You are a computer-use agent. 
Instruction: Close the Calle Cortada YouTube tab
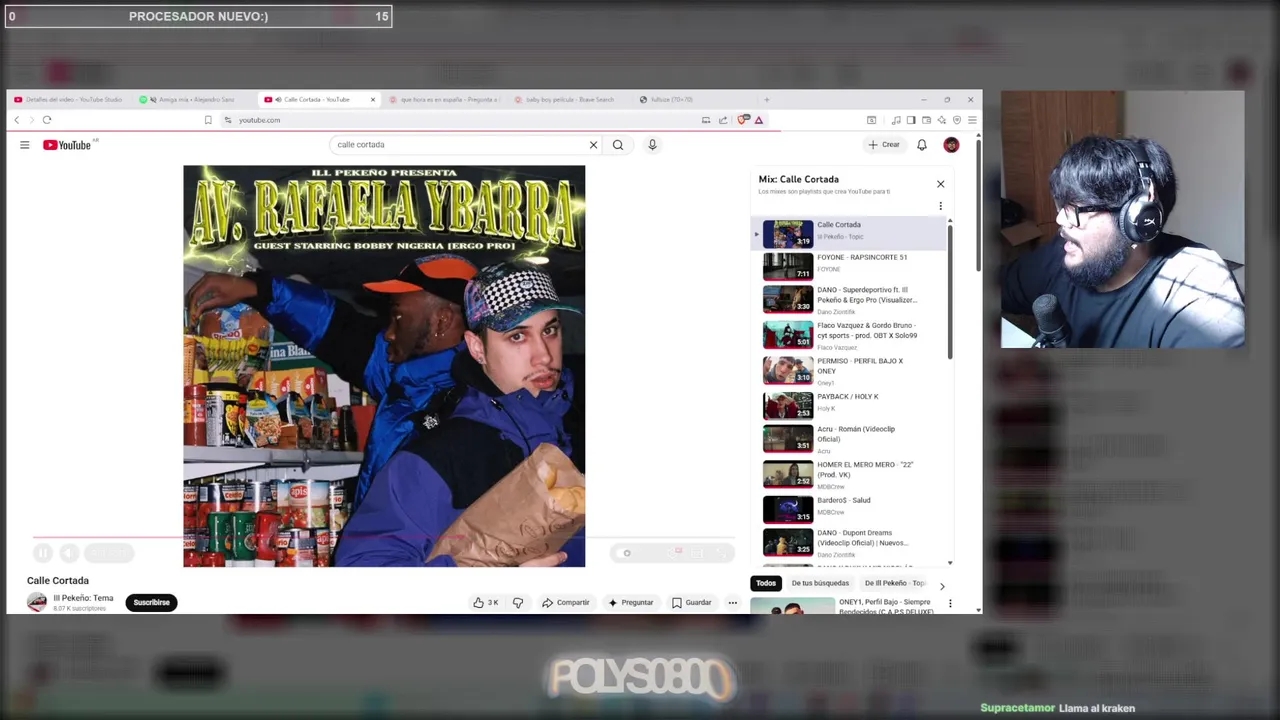pos(373,100)
